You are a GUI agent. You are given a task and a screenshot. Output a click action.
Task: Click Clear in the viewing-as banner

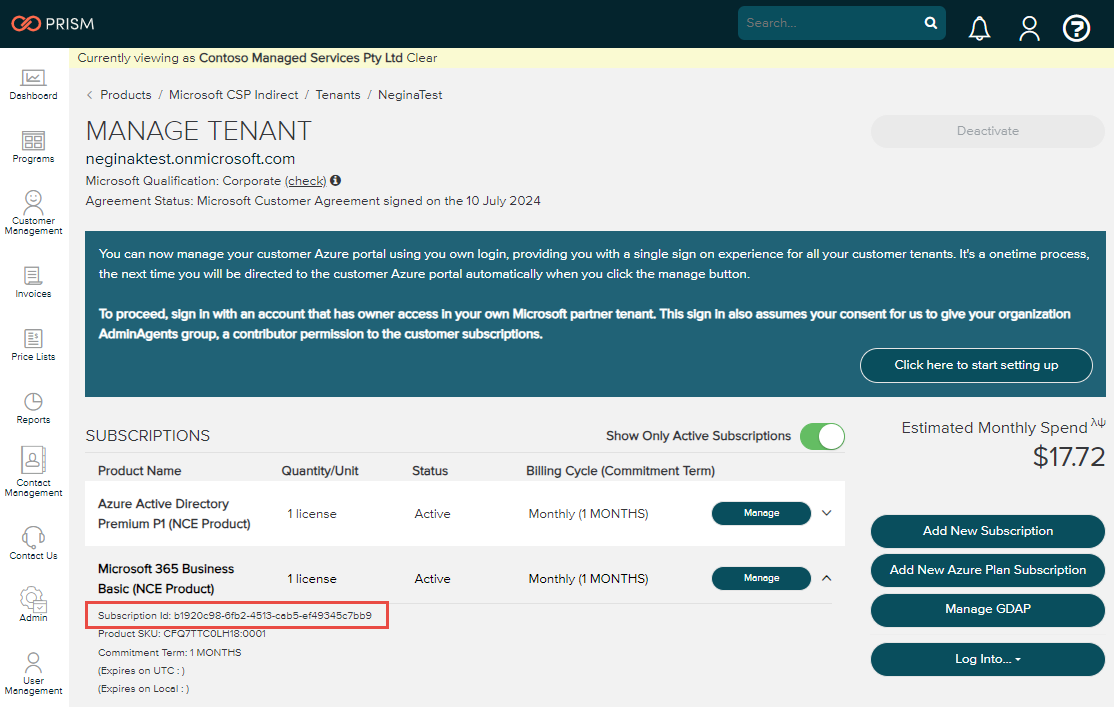[x=422, y=58]
